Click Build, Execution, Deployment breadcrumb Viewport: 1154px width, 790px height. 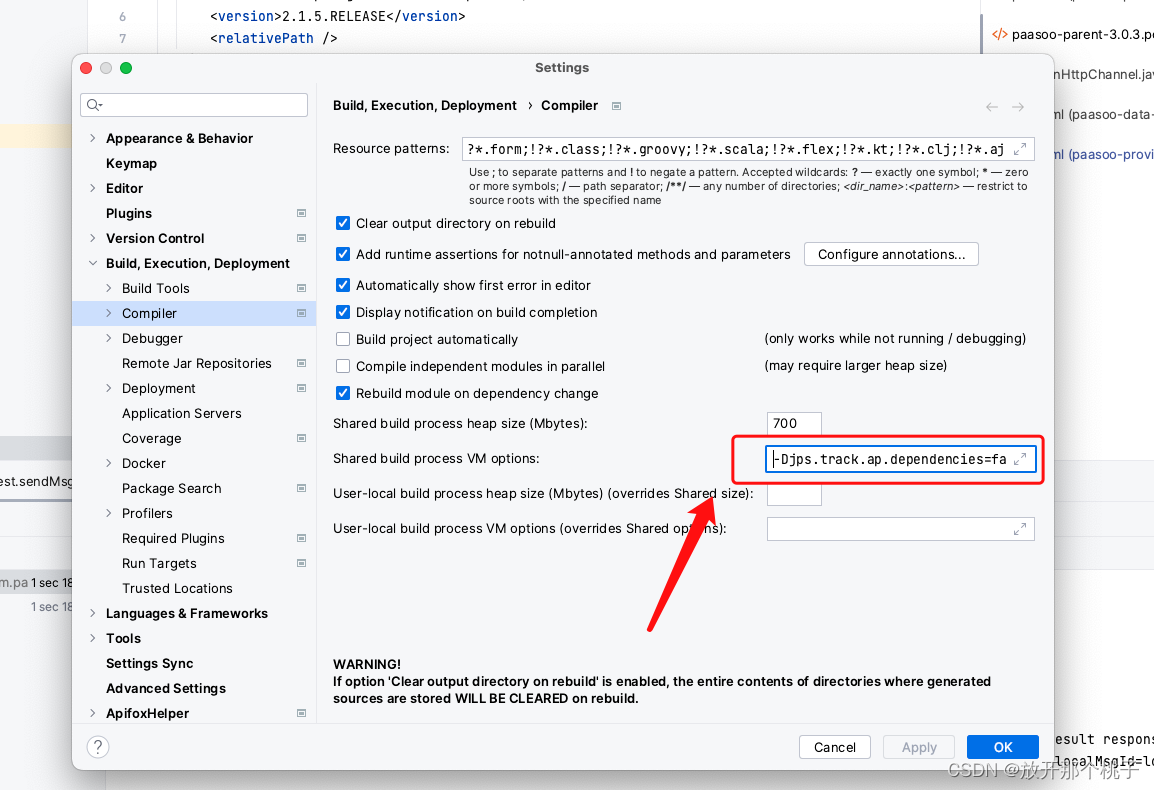[425, 105]
